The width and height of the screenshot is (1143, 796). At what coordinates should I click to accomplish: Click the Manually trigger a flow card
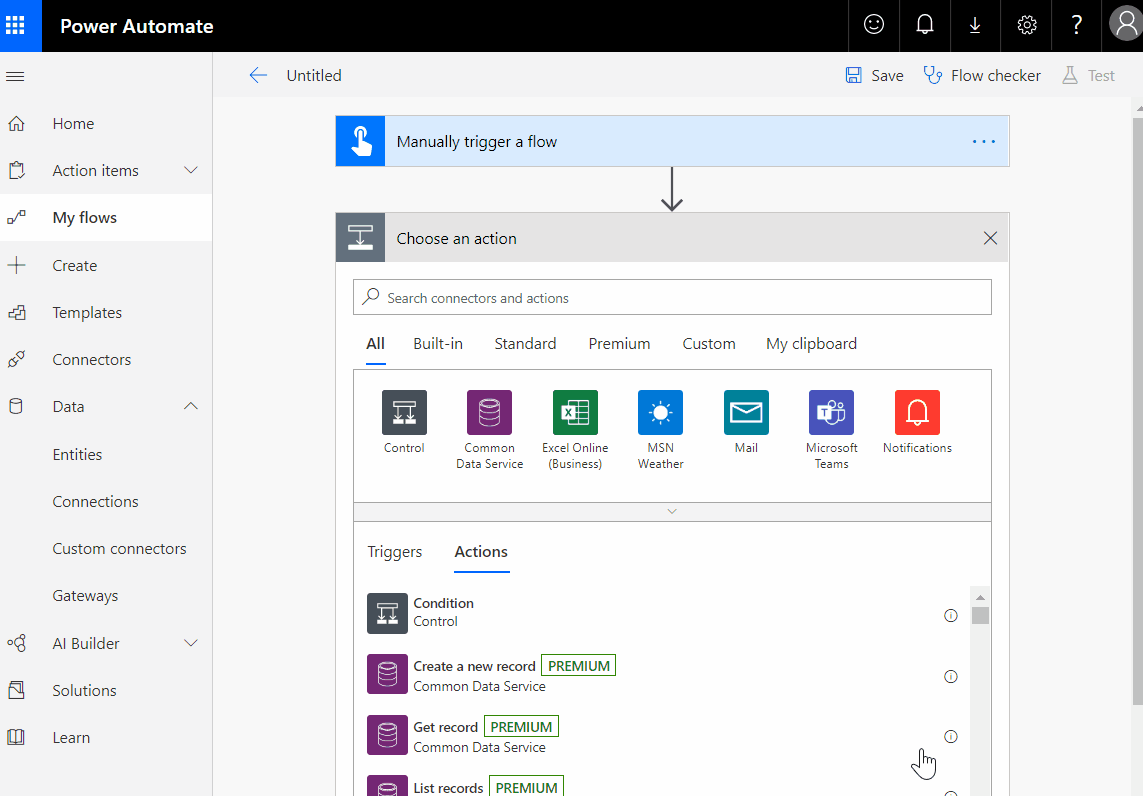(672, 141)
